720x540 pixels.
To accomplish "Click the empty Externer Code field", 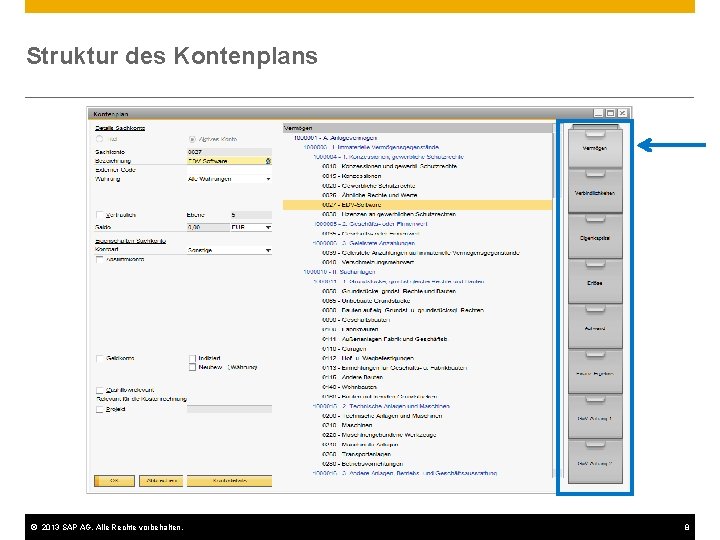I will (x=229, y=170).
